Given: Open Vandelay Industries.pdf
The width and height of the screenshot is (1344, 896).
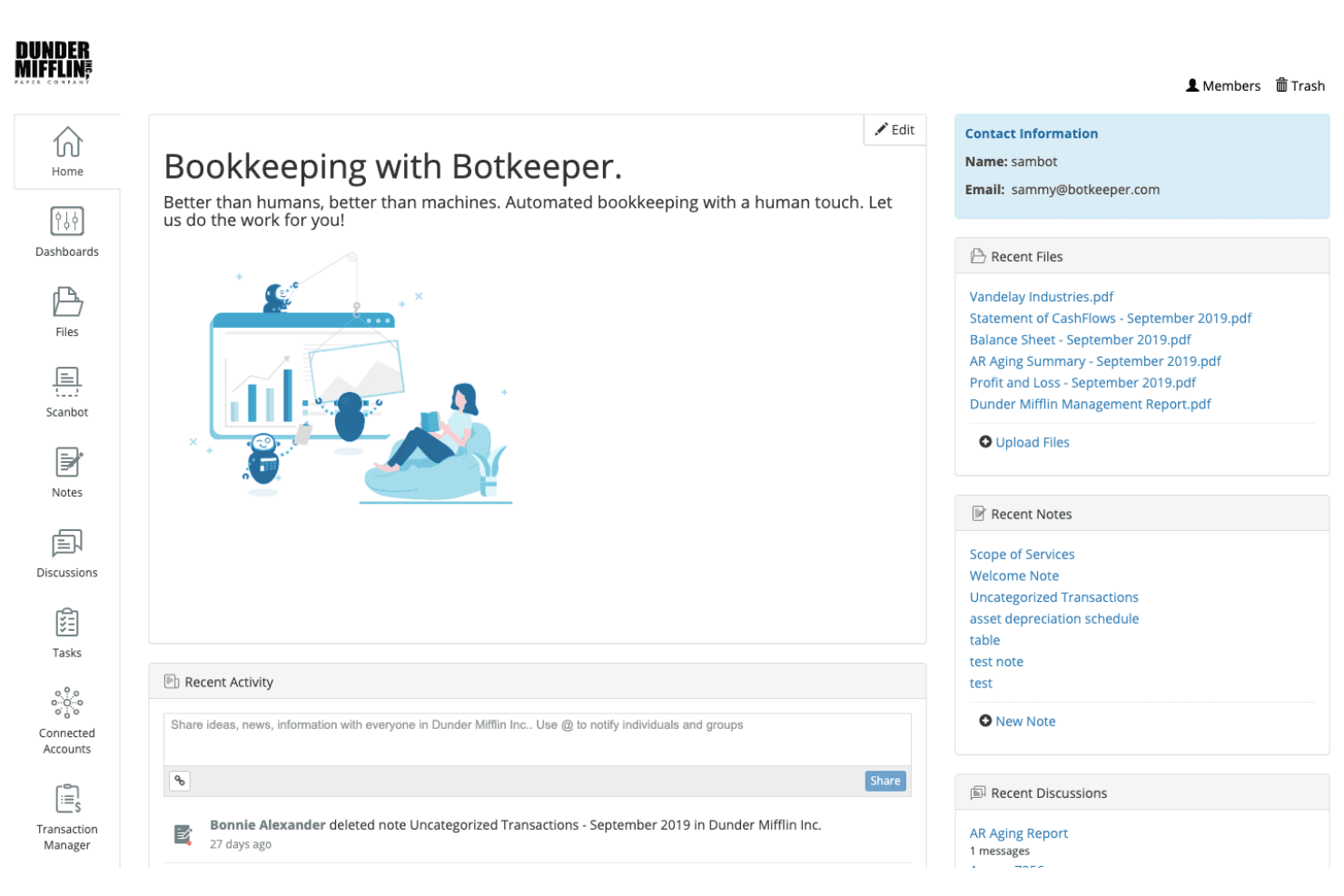Looking at the screenshot, I should tap(1042, 297).
